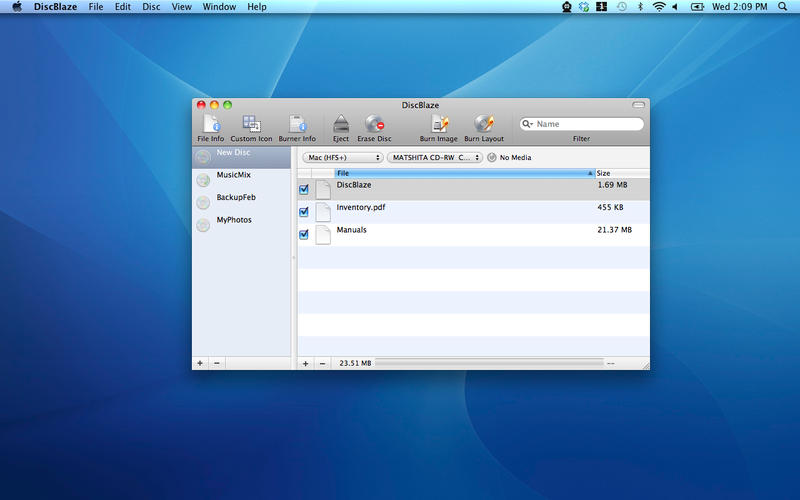
Task: Click the 21.37 MB size value
Action: (614, 230)
